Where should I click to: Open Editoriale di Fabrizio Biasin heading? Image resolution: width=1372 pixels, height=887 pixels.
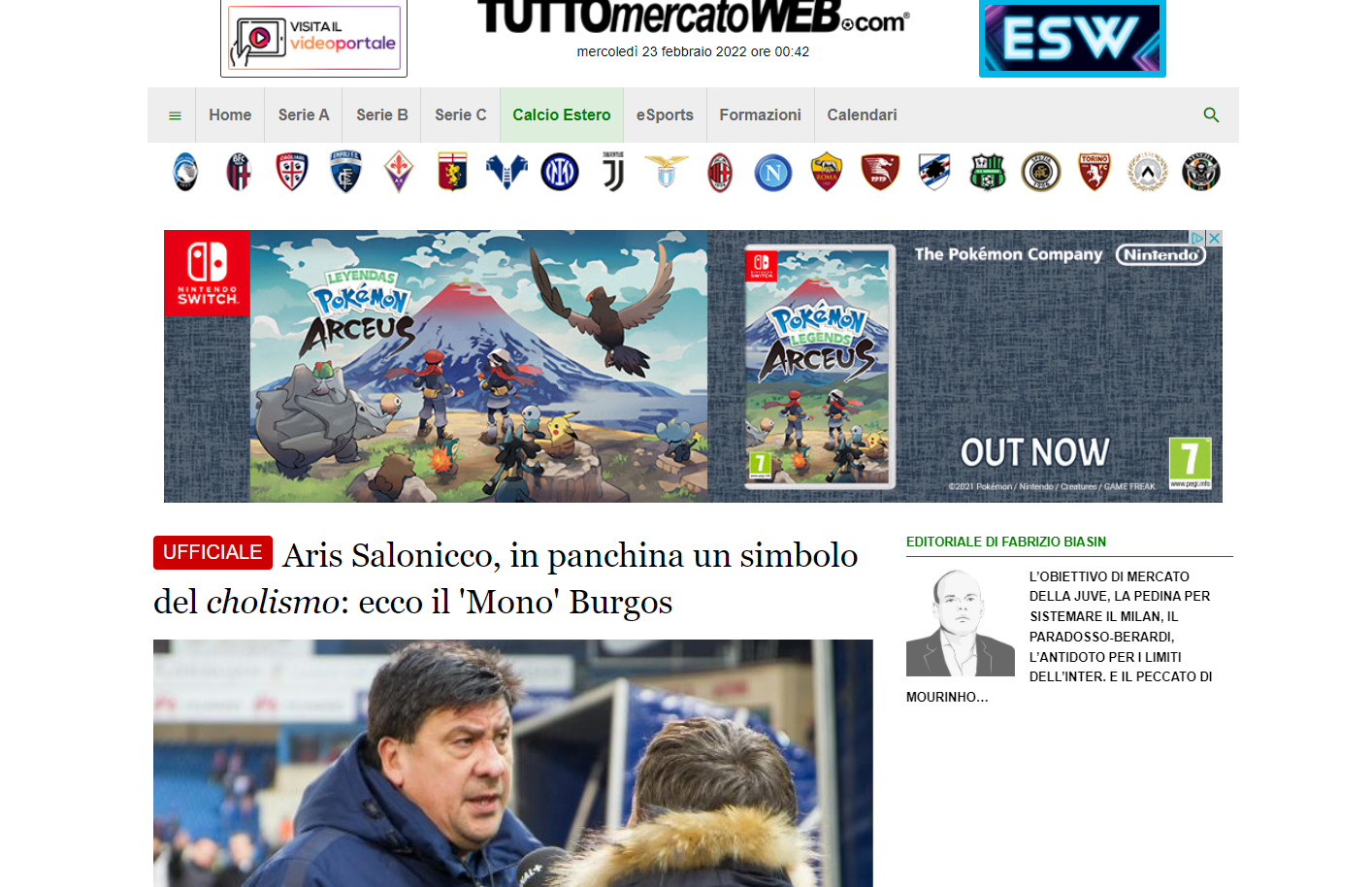[x=1006, y=542]
